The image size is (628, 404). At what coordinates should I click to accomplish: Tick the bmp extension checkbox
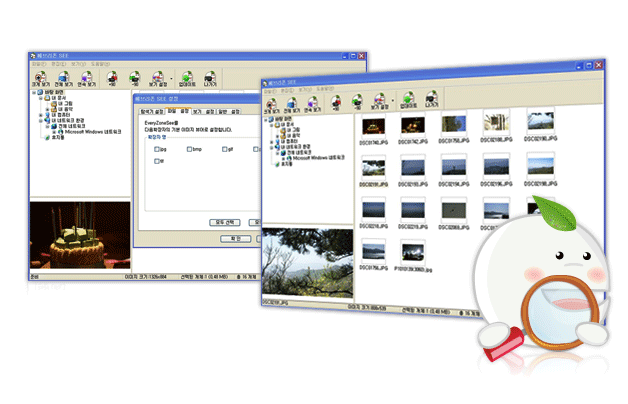187,148
